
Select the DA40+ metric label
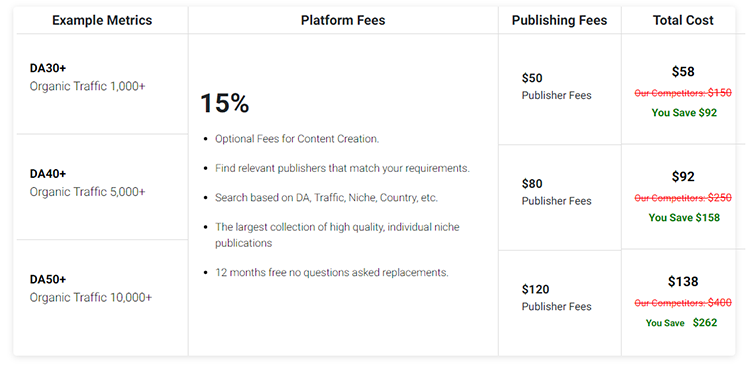pos(48,174)
